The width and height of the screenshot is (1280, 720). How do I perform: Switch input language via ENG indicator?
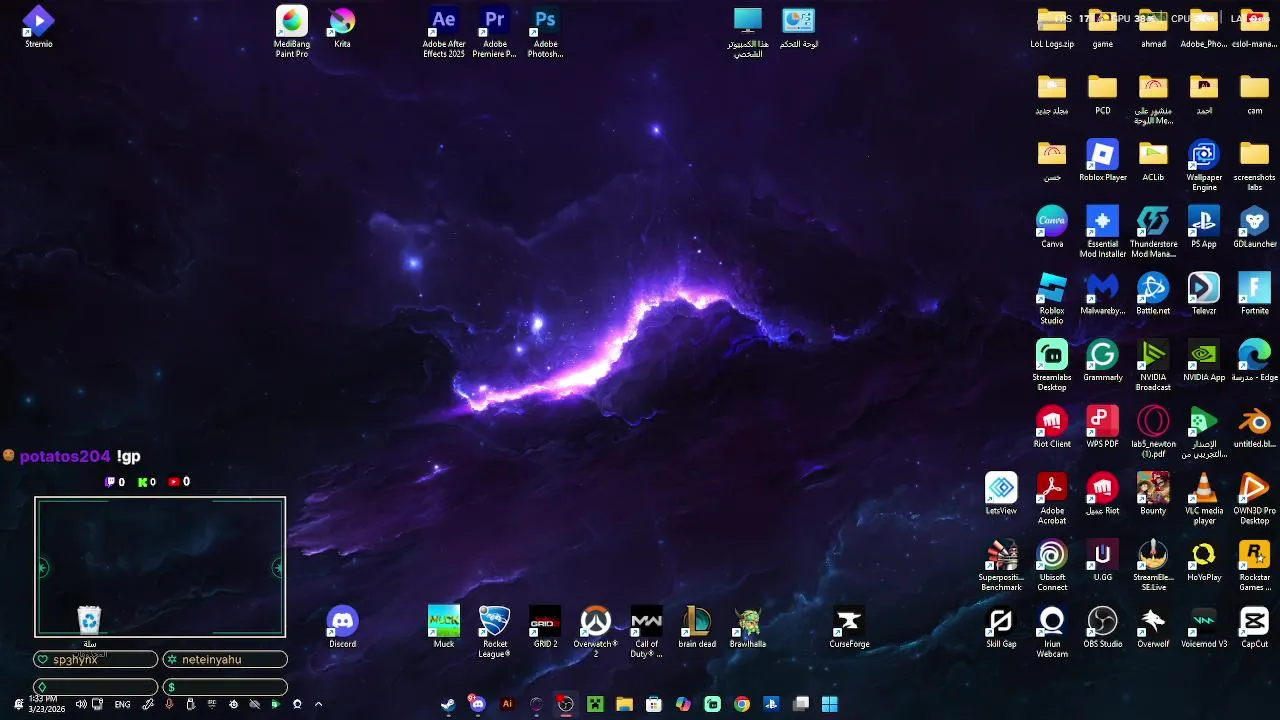click(122, 704)
